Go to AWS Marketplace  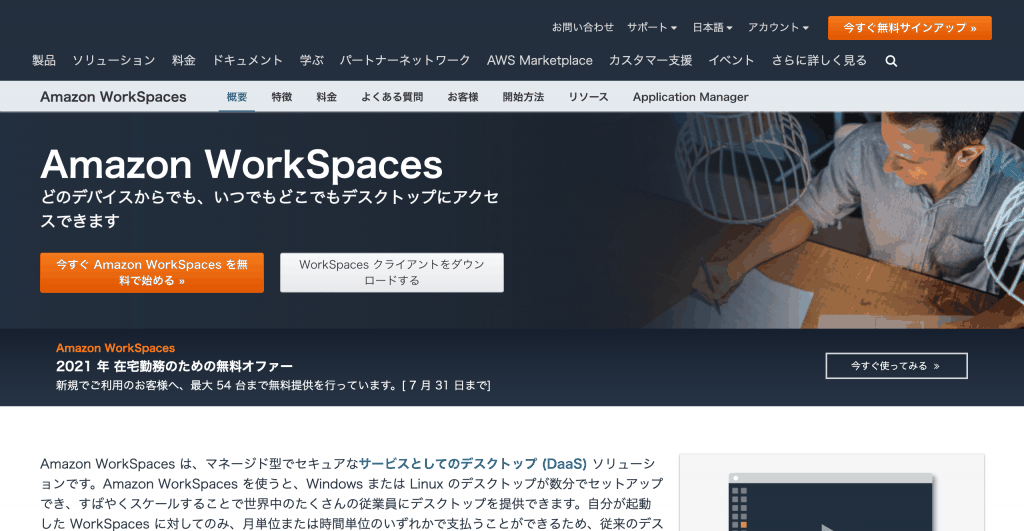(x=539, y=61)
